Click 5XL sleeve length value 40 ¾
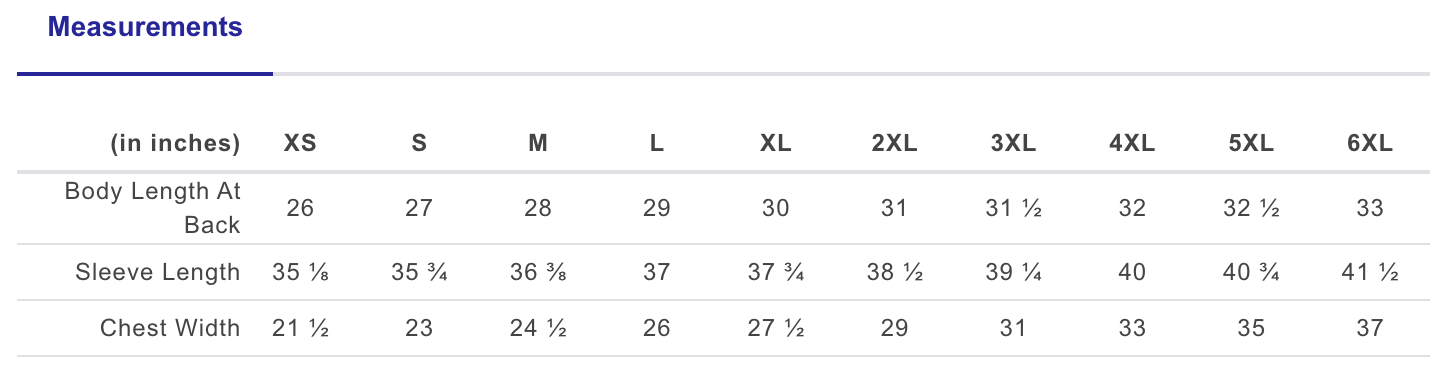1450x381 pixels. [1251, 272]
